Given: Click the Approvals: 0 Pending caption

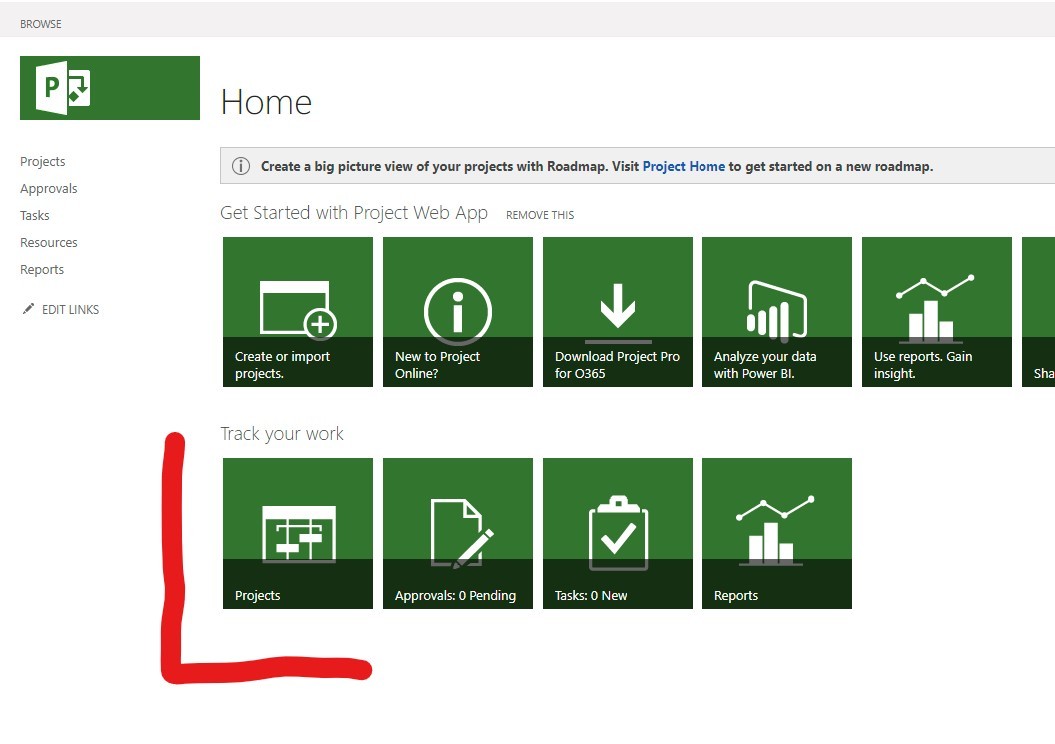Looking at the screenshot, I should [456, 595].
